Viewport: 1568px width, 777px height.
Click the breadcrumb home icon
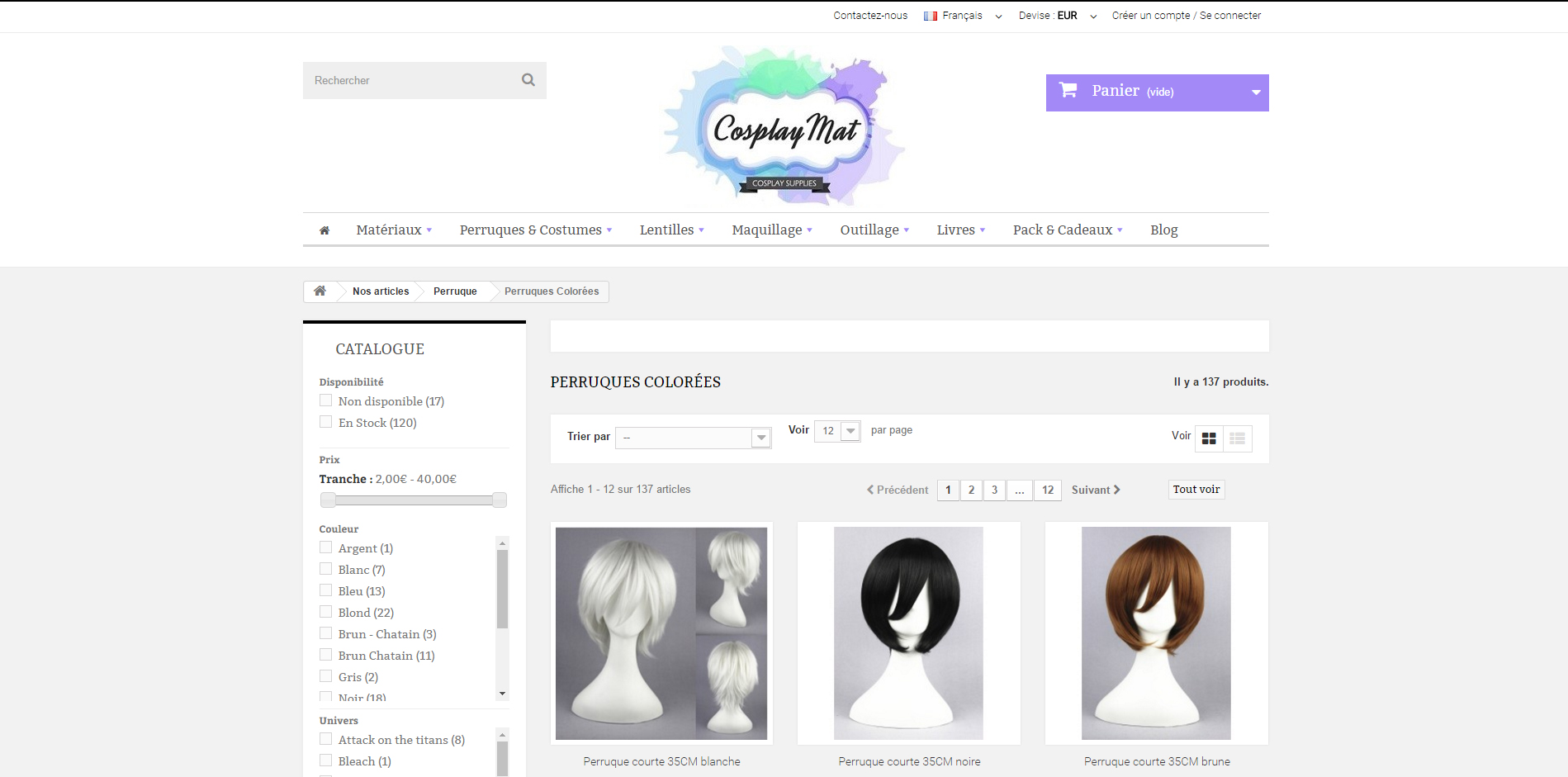(320, 291)
